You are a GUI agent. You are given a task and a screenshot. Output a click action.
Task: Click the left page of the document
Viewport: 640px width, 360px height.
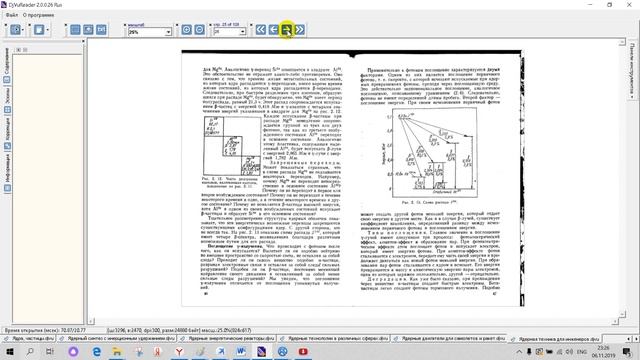tap(267, 180)
